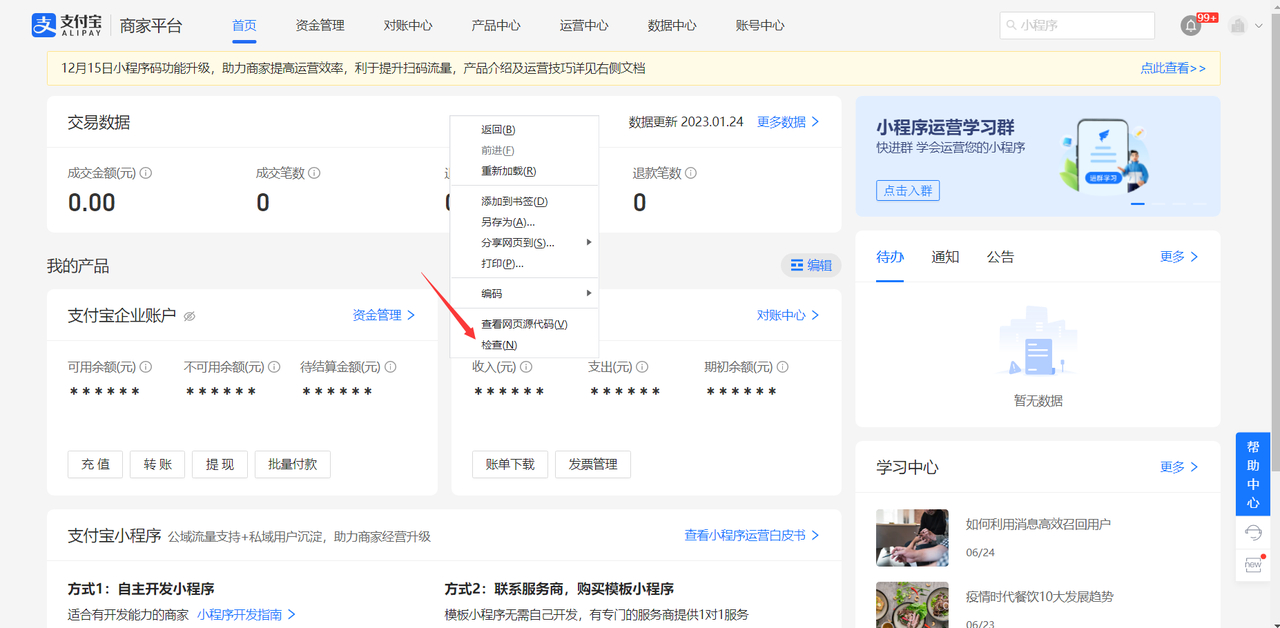Expand 编码 submenu in context menu
This screenshot has width=1280, height=628.
[524, 293]
